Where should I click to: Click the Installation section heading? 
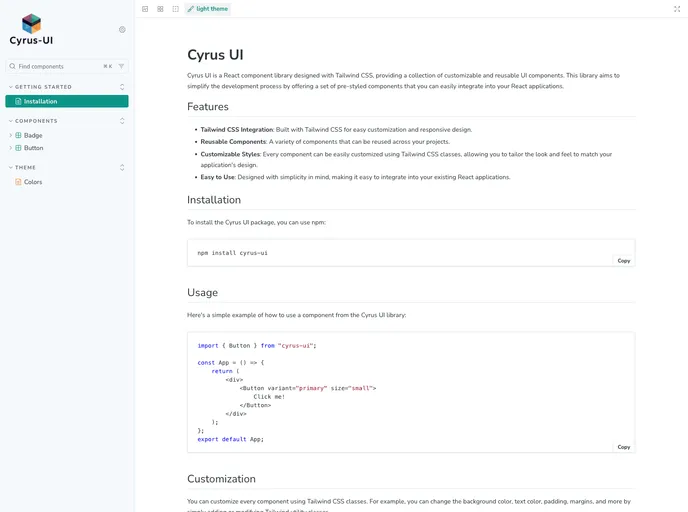214,200
